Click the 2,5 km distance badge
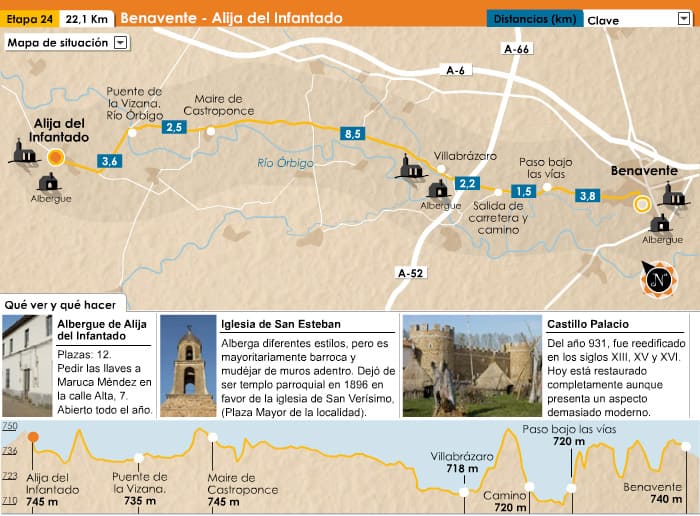Screen dimensions: 700x516 point(174,127)
